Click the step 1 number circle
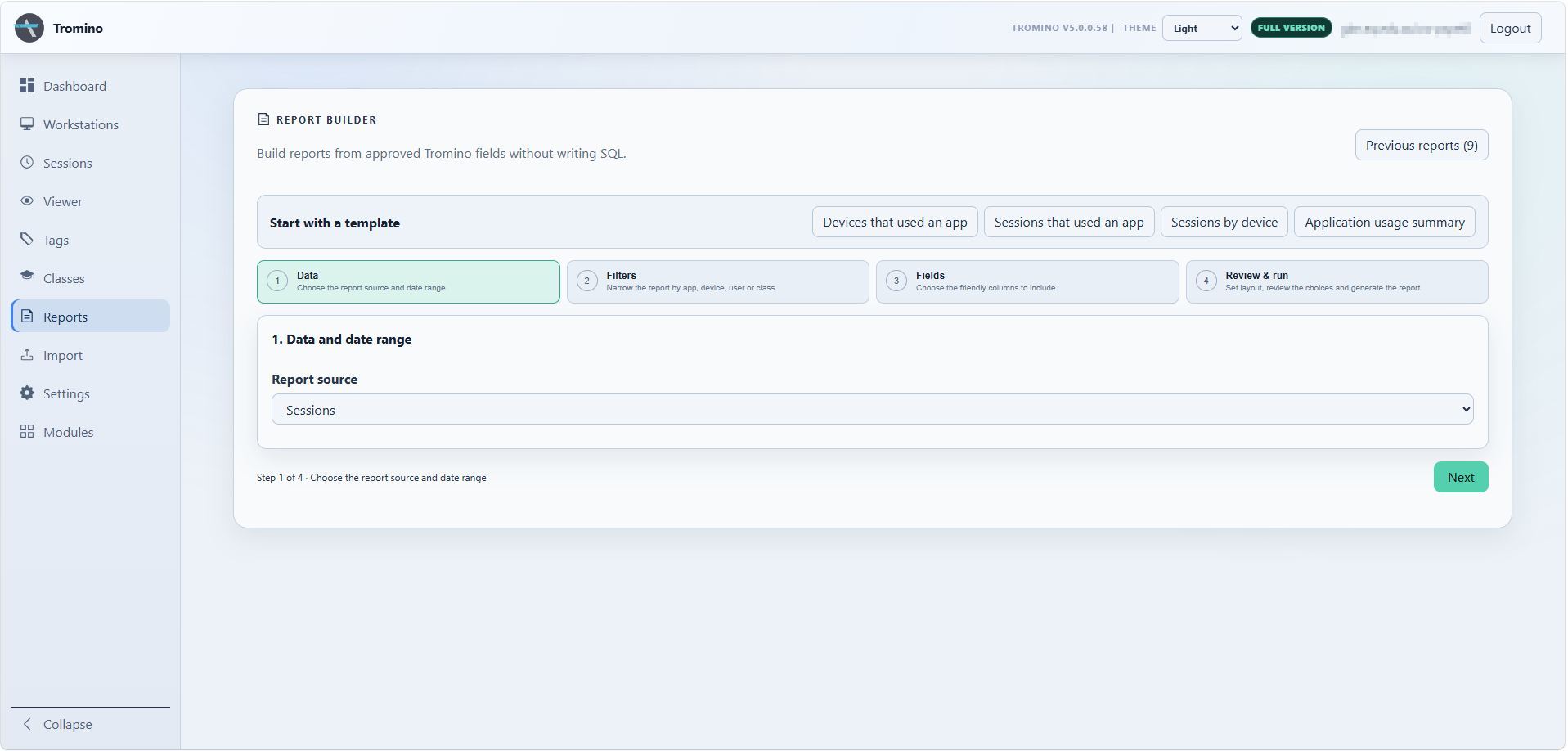Image resolution: width=1568 pixels, height=751 pixels. pos(277,281)
